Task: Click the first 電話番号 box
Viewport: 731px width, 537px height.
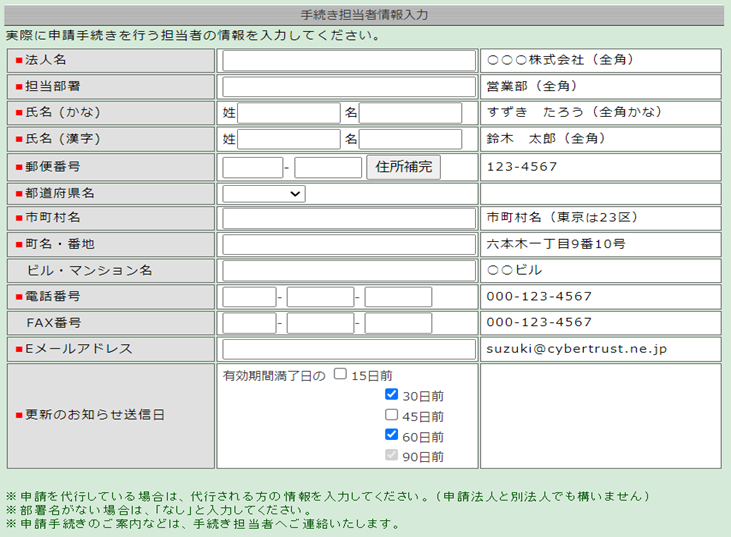Action: pos(249,297)
